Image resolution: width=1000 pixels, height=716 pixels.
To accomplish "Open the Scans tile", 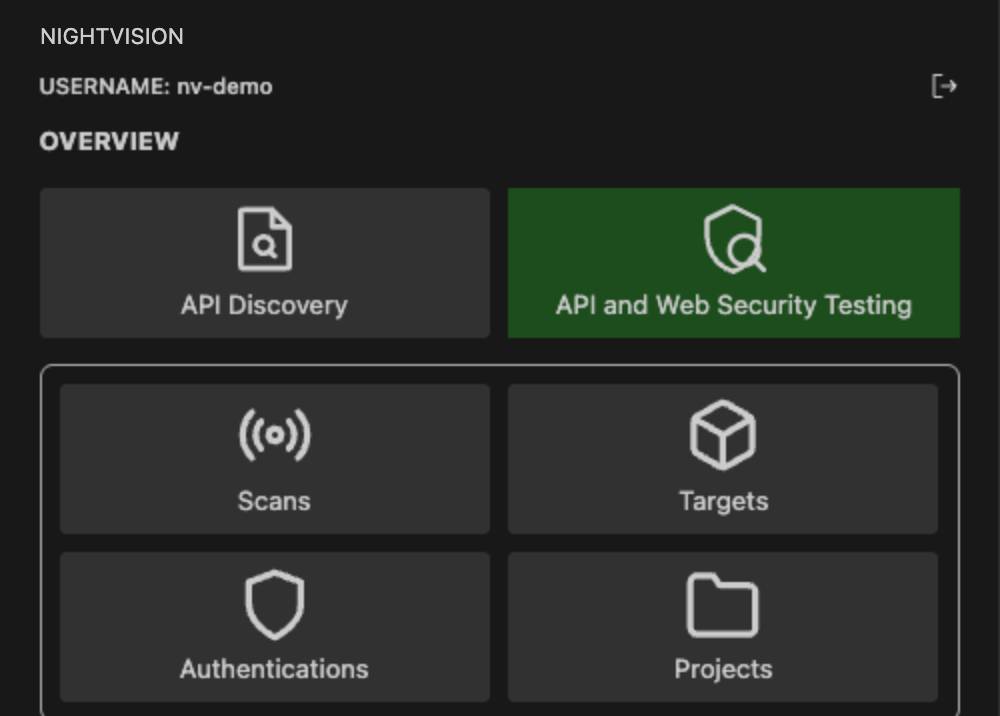I will tap(275, 458).
